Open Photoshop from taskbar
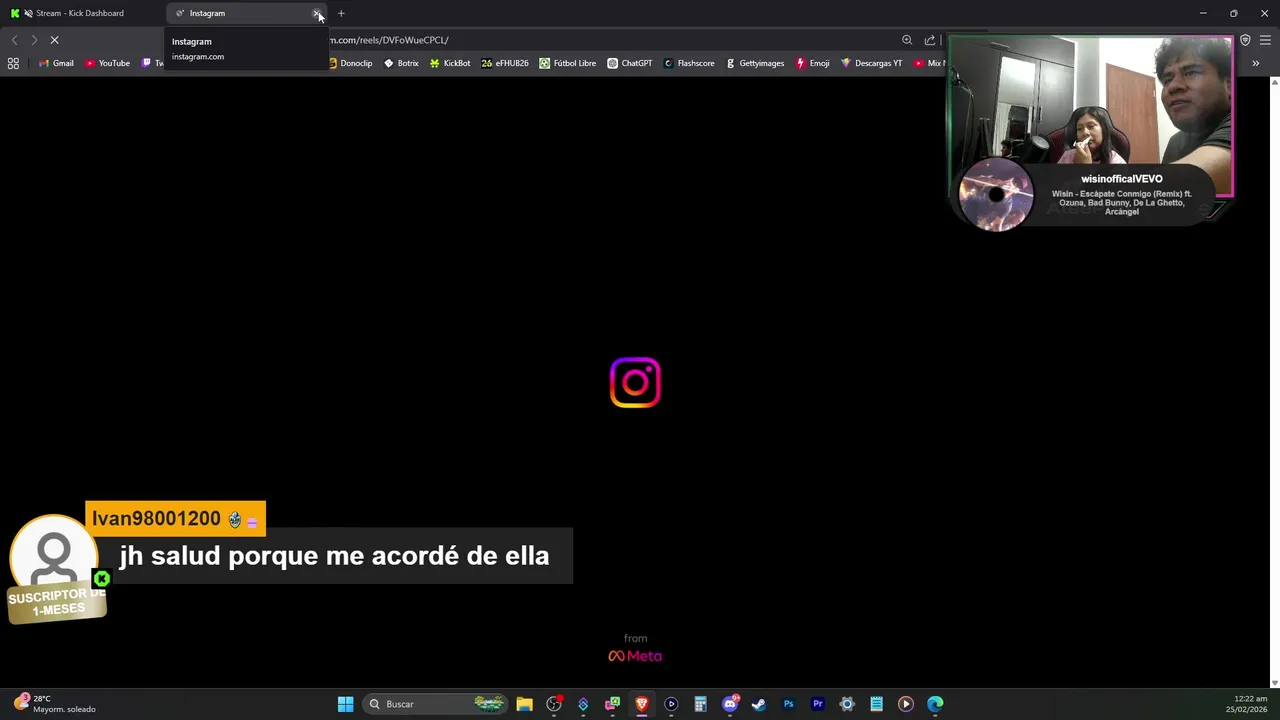1280x720 pixels. point(788,704)
